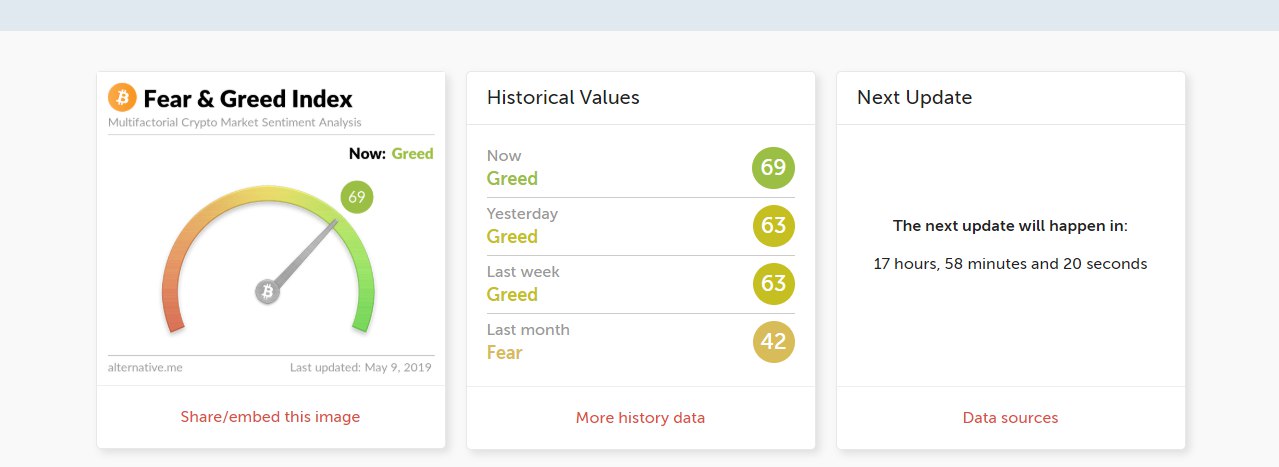Click the Now value circle 69
Screen dimensions: 1279x467
773,167
